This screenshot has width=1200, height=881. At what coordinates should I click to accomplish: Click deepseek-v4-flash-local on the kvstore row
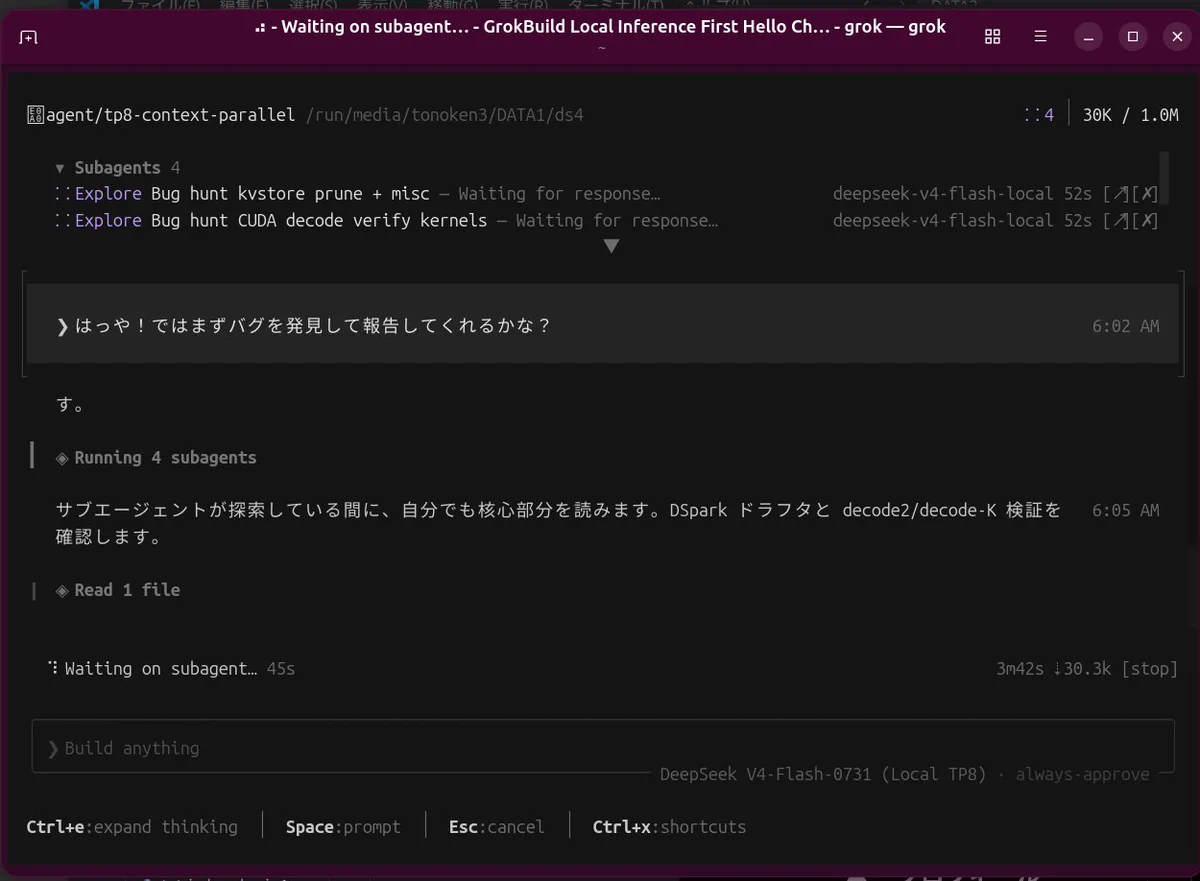[943, 194]
